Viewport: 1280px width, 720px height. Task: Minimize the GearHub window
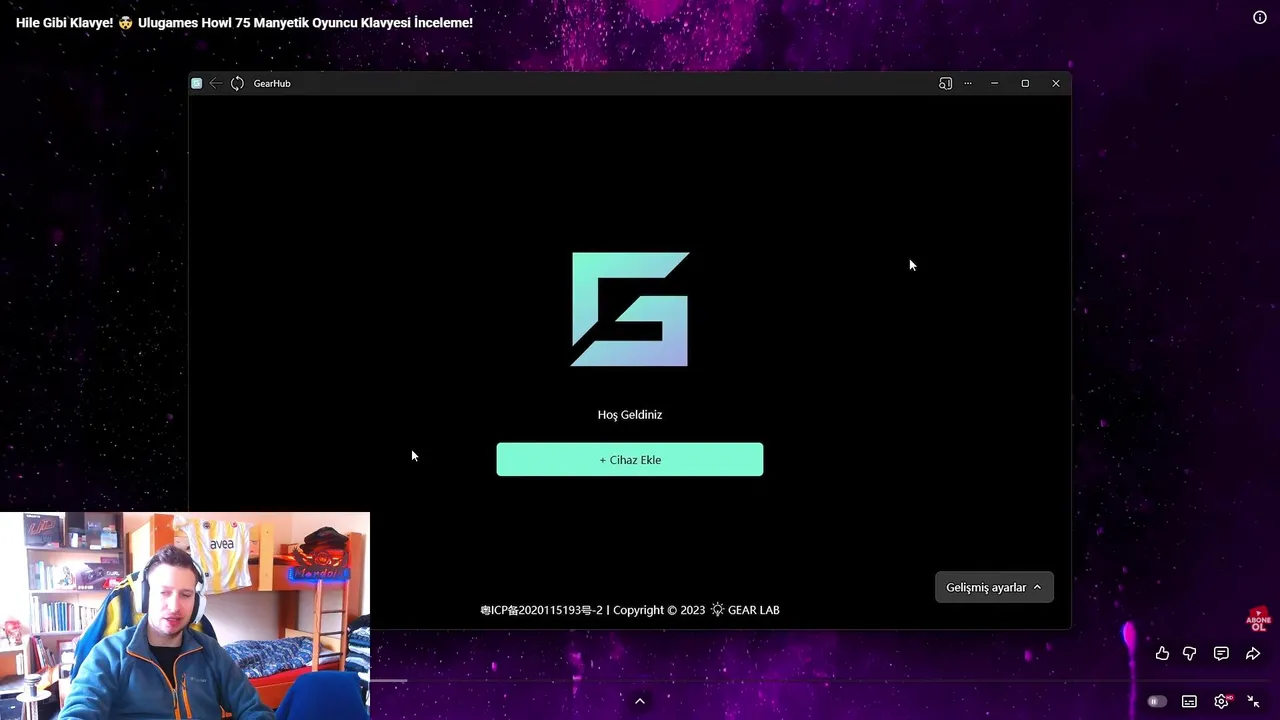[994, 83]
